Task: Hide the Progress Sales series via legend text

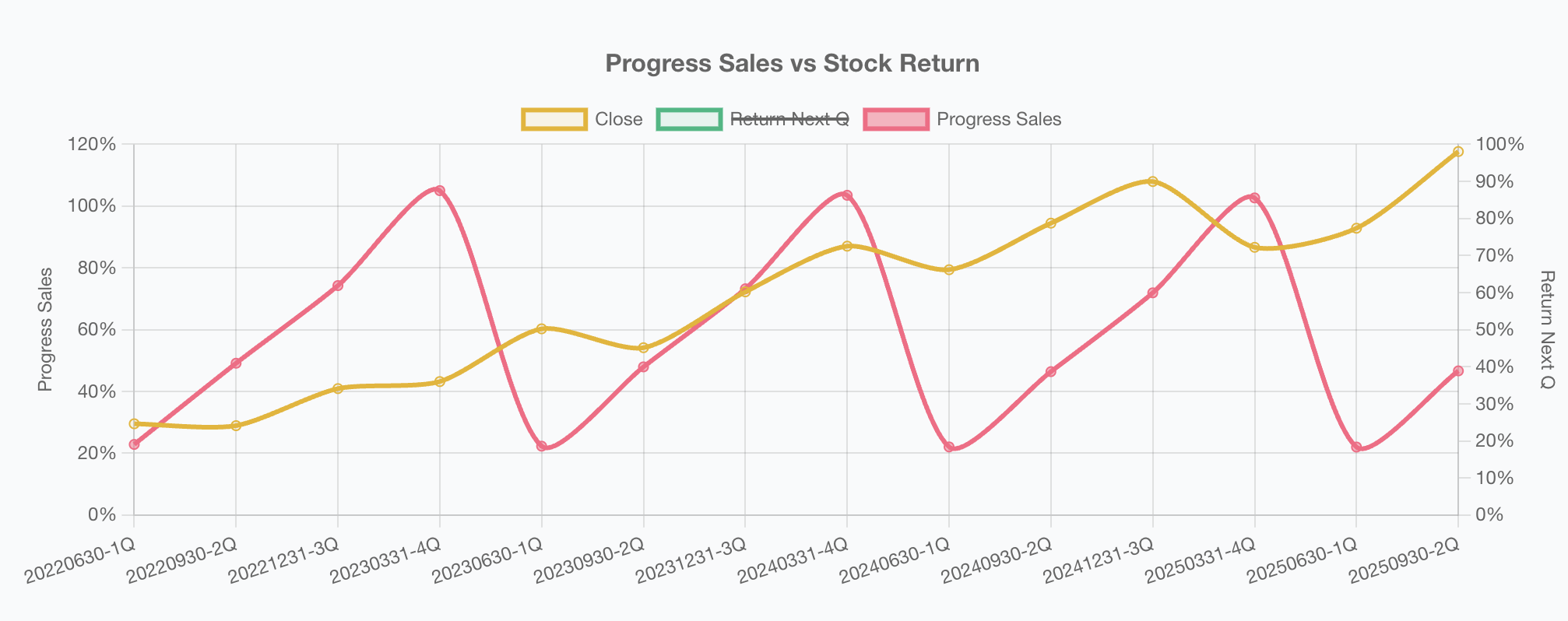Action: (999, 119)
